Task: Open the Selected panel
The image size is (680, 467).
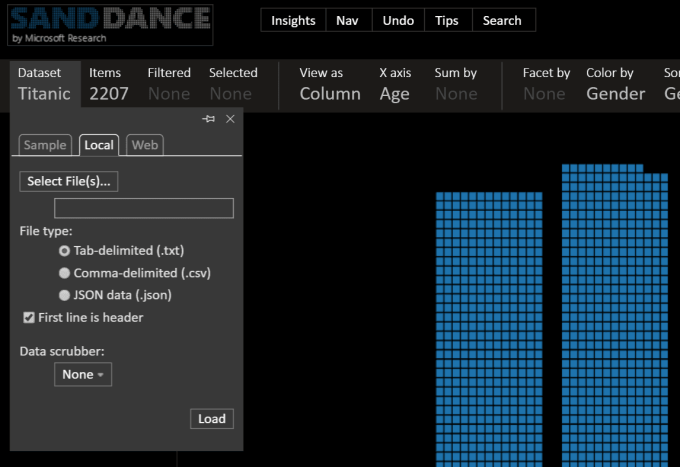Action: 233,84
